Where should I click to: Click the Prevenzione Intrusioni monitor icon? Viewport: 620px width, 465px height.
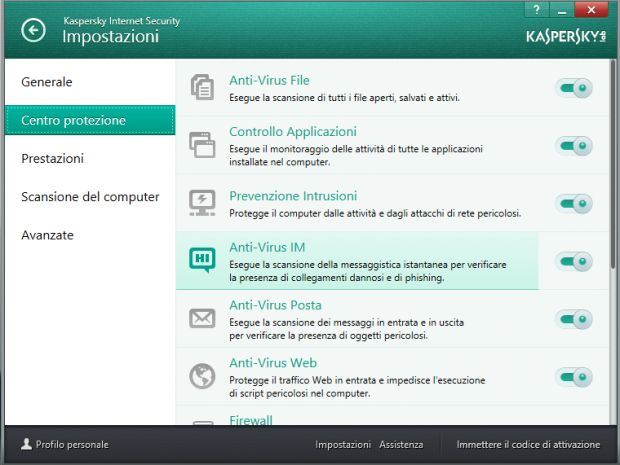pyautogui.click(x=202, y=203)
